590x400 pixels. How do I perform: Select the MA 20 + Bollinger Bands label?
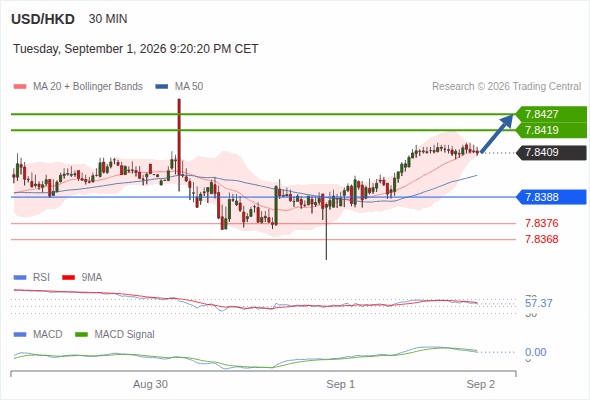88,87
